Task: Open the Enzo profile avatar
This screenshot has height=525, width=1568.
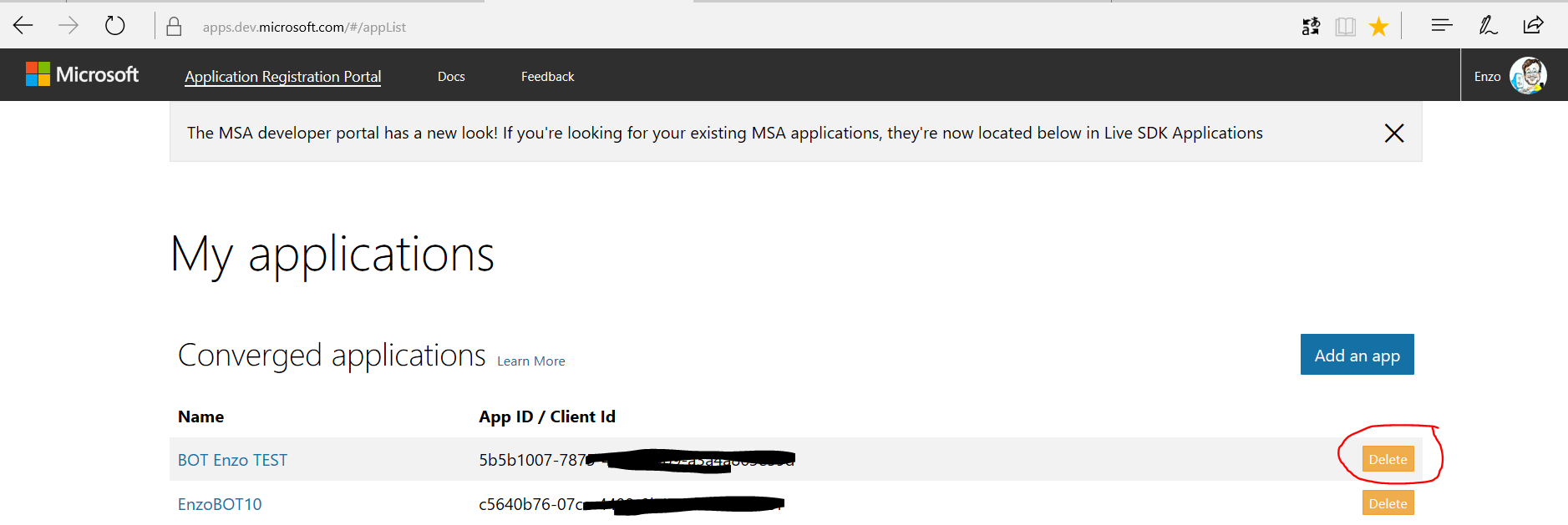Action: 1528,76
